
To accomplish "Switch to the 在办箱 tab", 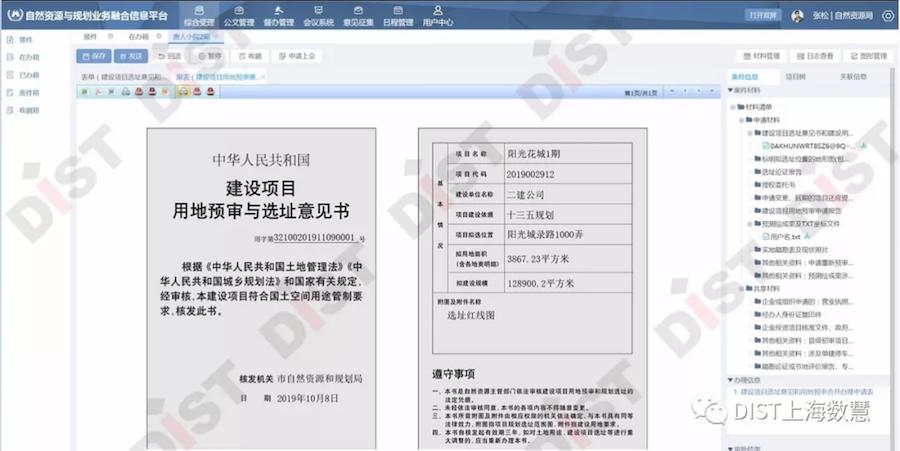I will click(x=138, y=36).
